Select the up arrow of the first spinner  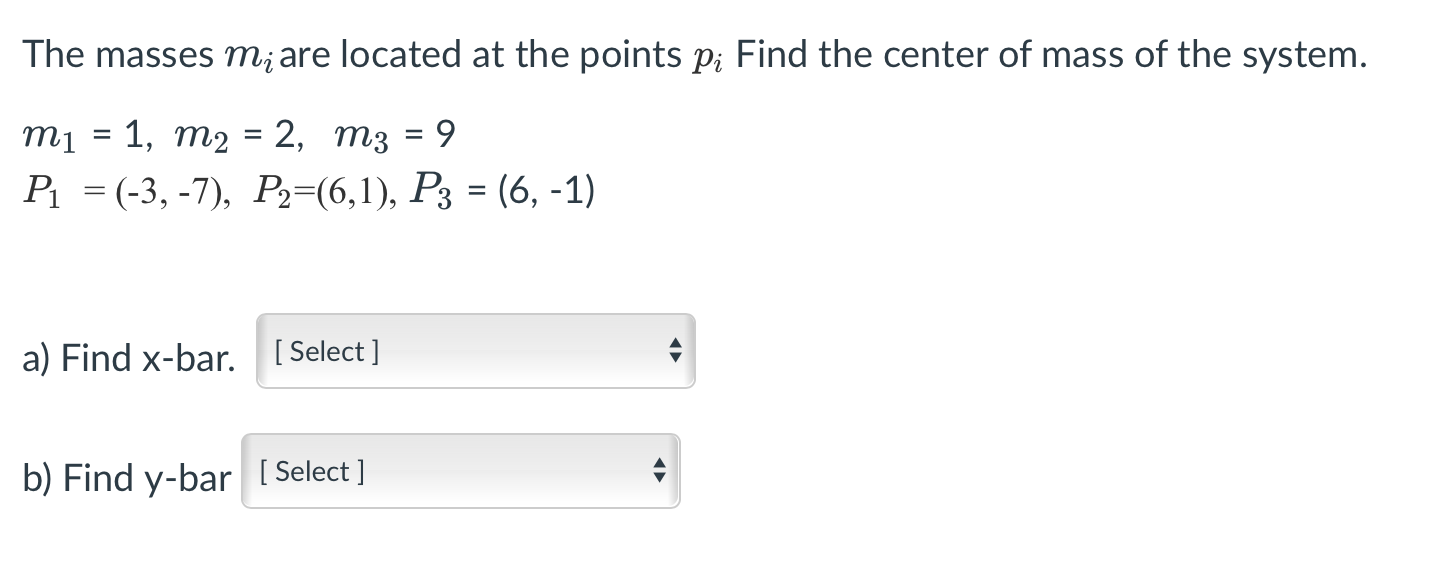tap(676, 344)
